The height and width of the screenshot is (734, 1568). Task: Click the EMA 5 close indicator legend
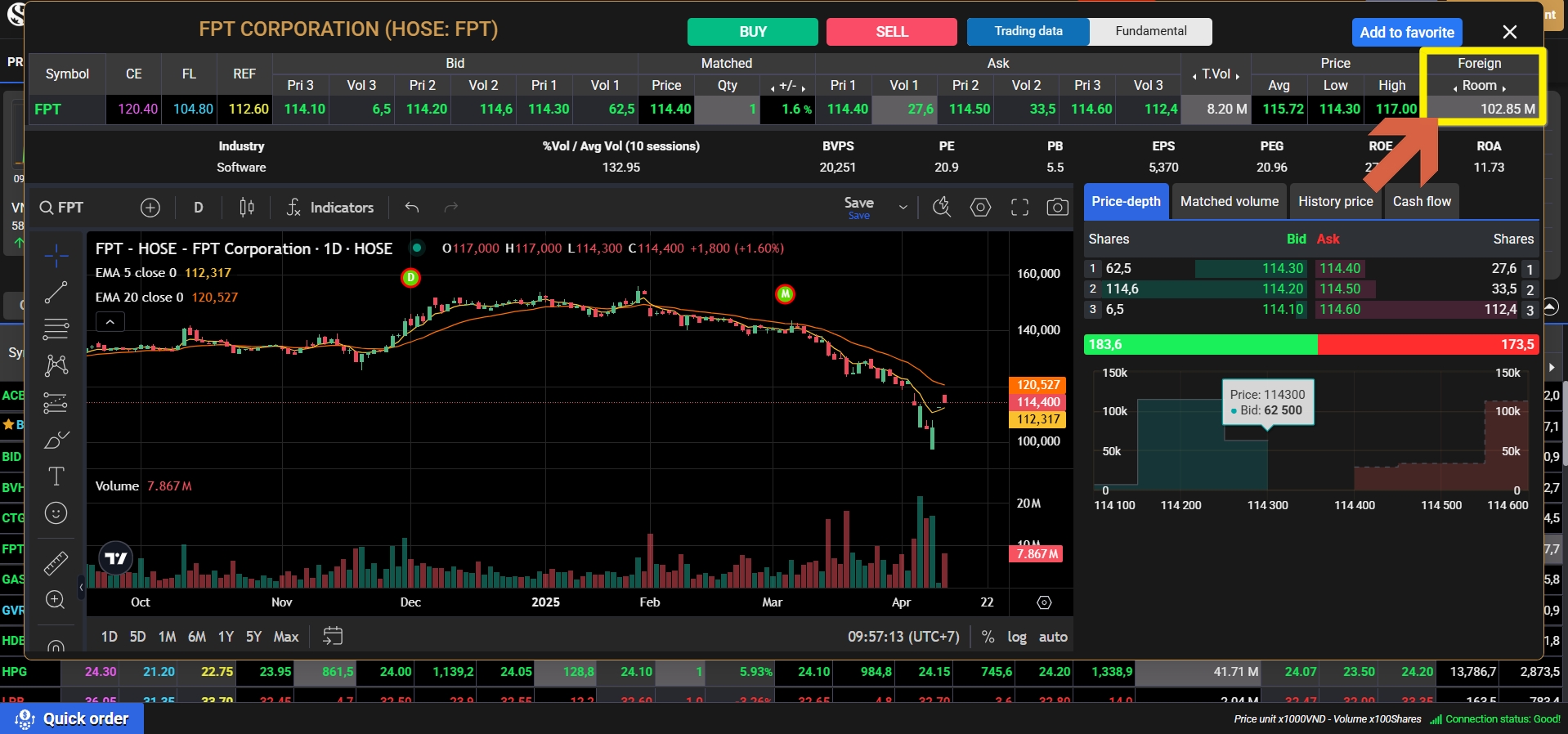[164, 273]
